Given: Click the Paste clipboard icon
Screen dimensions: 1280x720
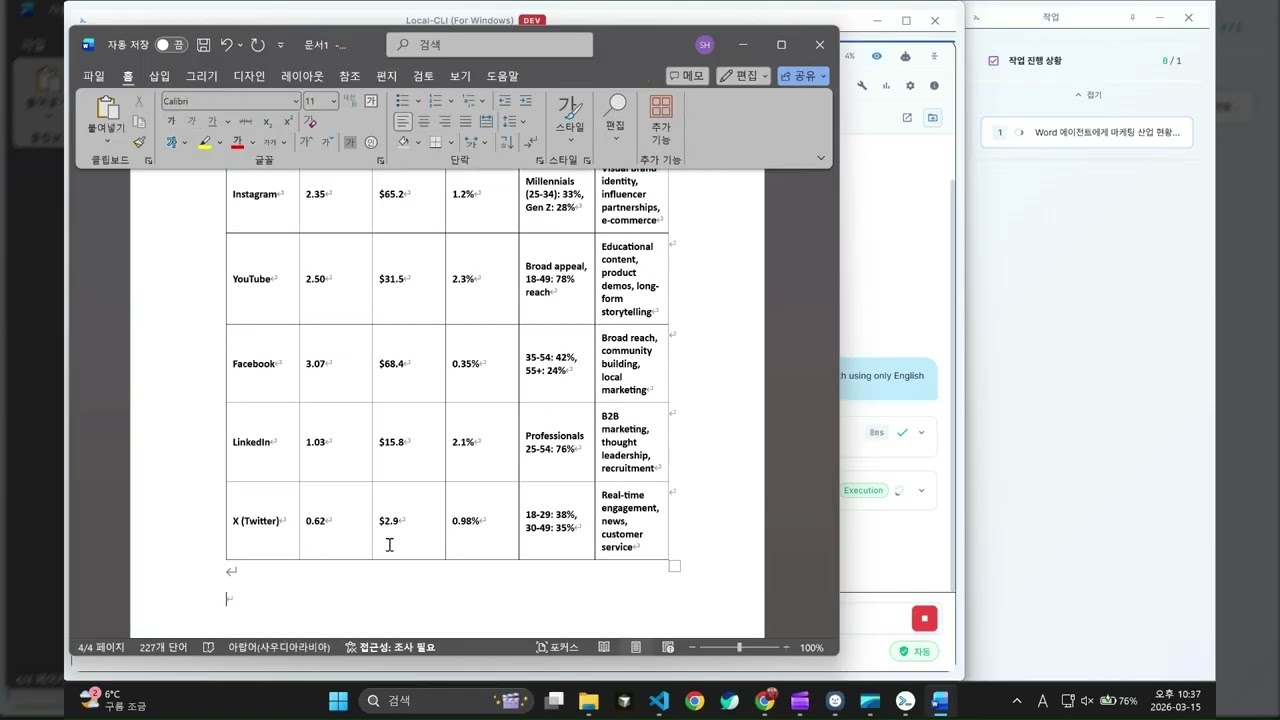Looking at the screenshot, I should click(x=106, y=109).
